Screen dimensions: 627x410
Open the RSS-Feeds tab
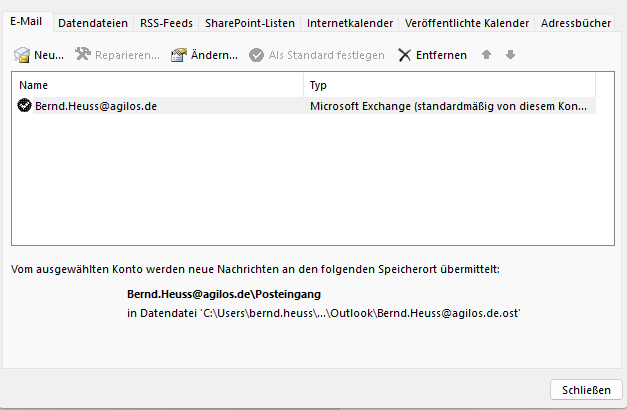point(166,23)
